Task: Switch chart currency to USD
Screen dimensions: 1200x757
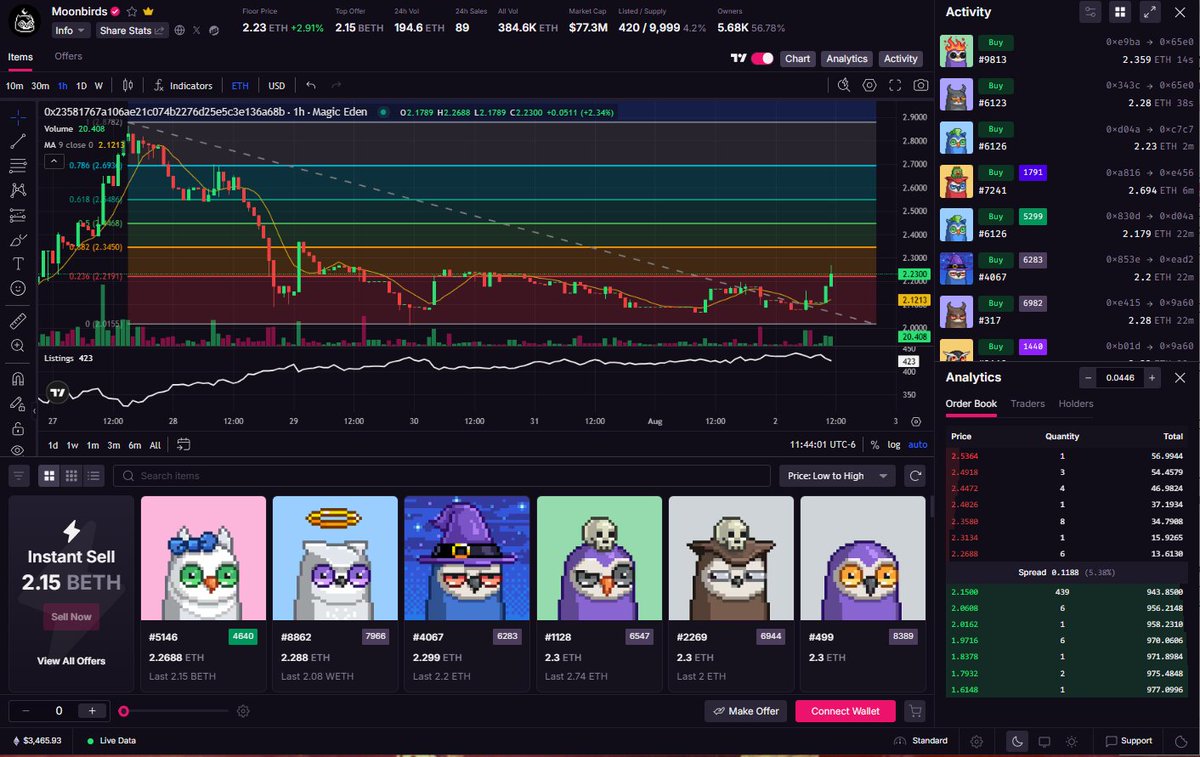Action: click(276, 86)
